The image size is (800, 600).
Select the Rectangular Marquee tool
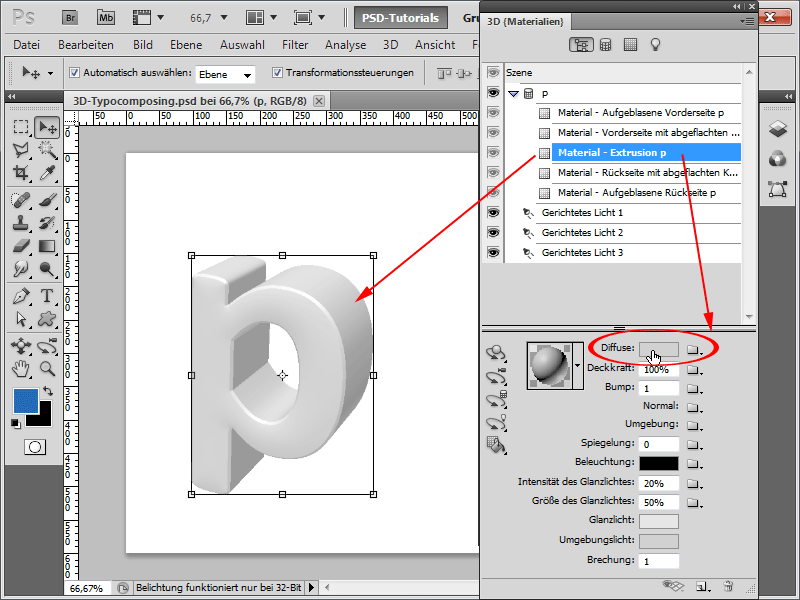point(20,127)
